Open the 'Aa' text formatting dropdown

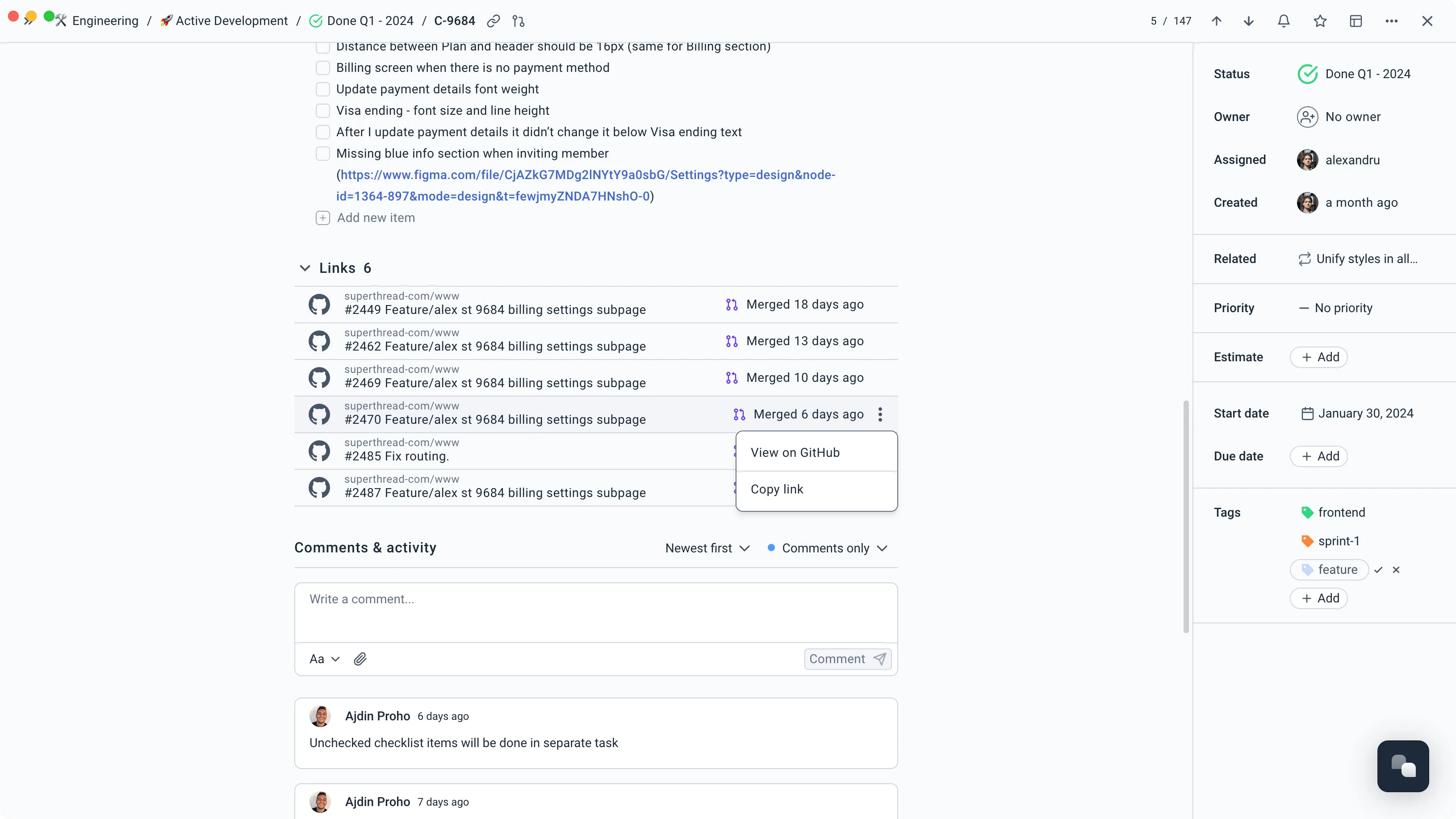[x=324, y=659]
